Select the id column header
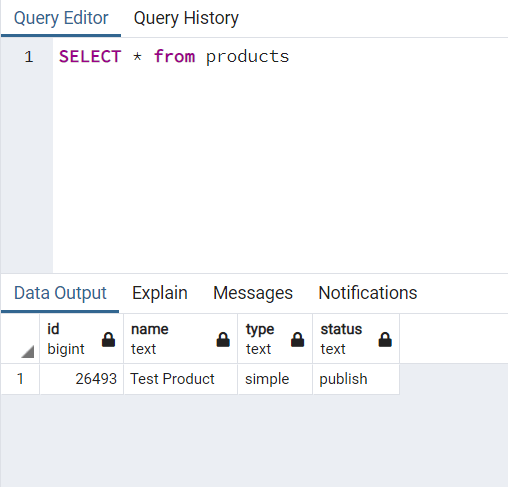The width and height of the screenshot is (508, 487). tap(81, 339)
